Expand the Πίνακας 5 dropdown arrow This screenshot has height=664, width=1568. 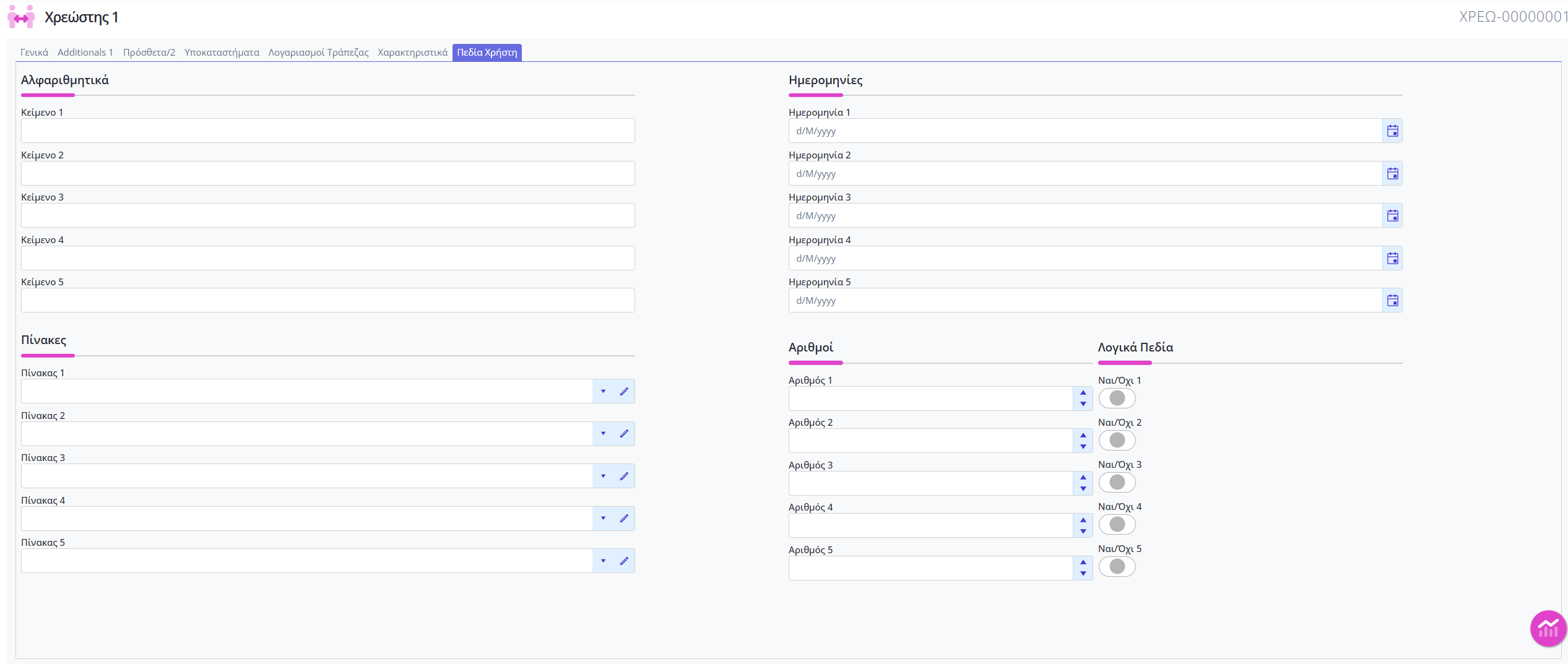coord(603,561)
